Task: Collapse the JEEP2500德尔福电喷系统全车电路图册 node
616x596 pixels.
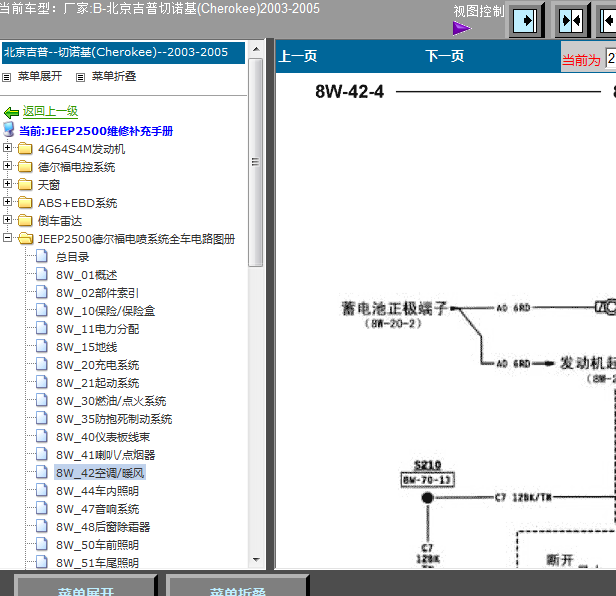Action: click(x=7, y=238)
